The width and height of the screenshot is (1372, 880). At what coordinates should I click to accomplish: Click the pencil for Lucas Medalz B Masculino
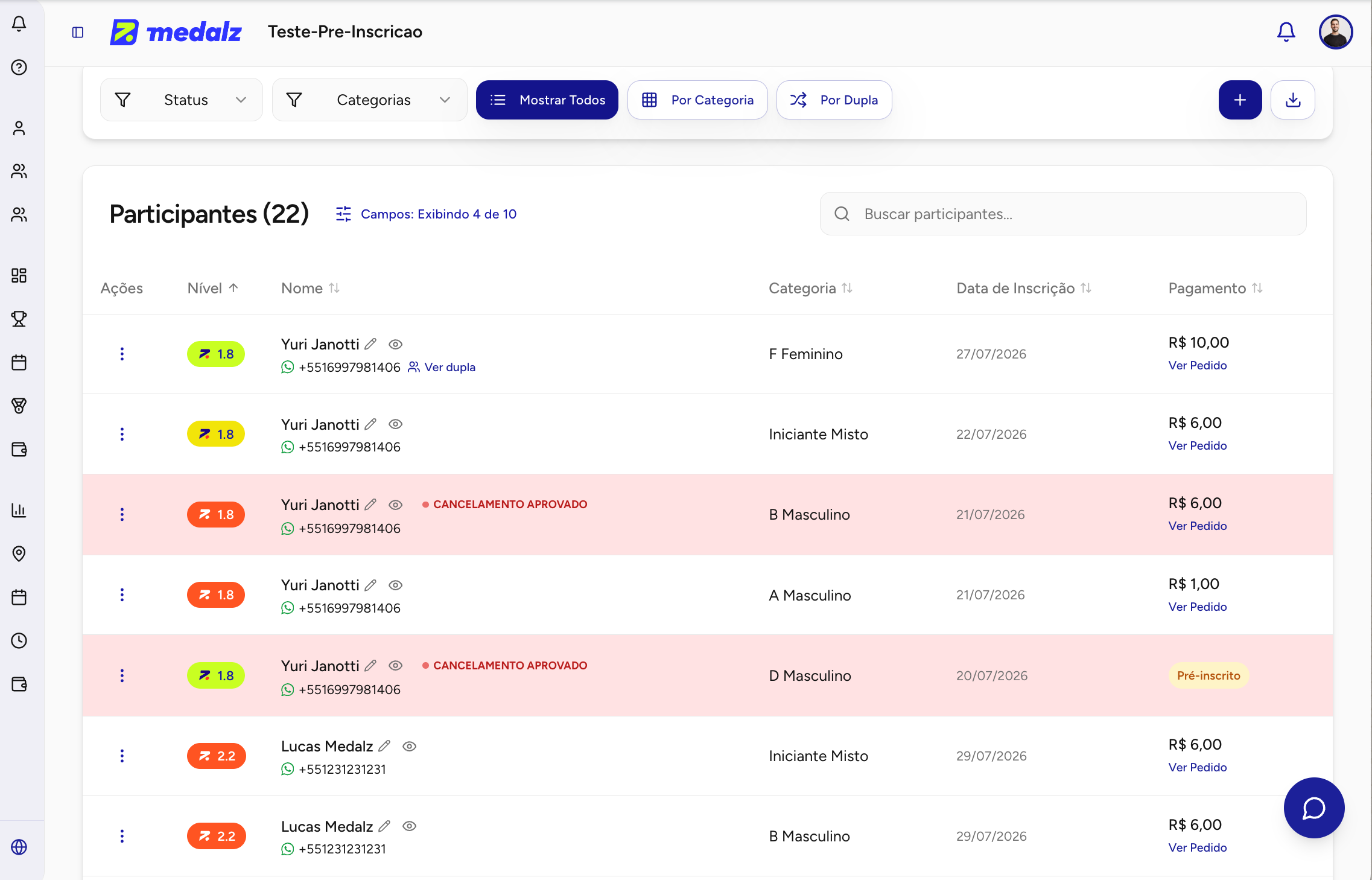(x=384, y=826)
